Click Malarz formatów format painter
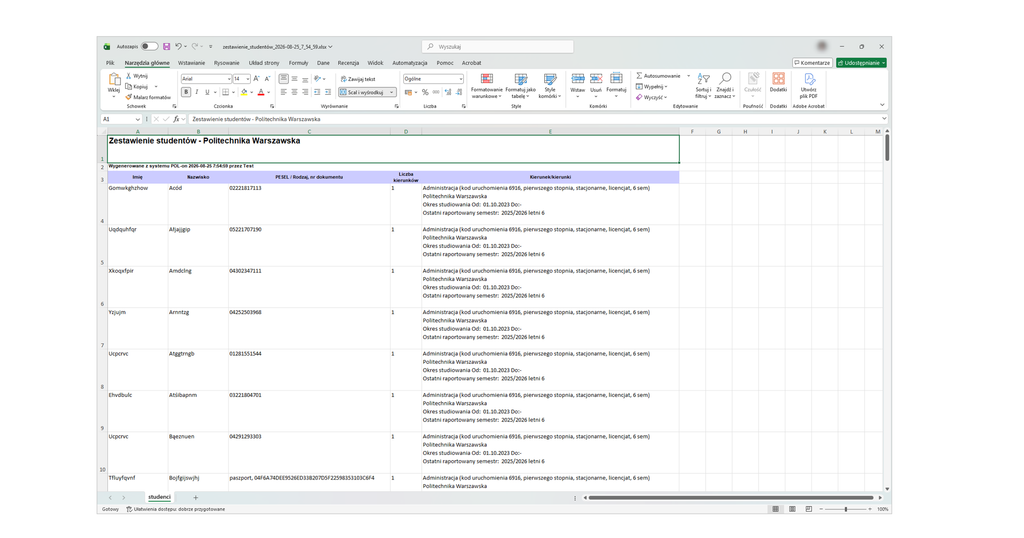Screen dimensions: 1024x538 pyautogui.click(x=148, y=97)
